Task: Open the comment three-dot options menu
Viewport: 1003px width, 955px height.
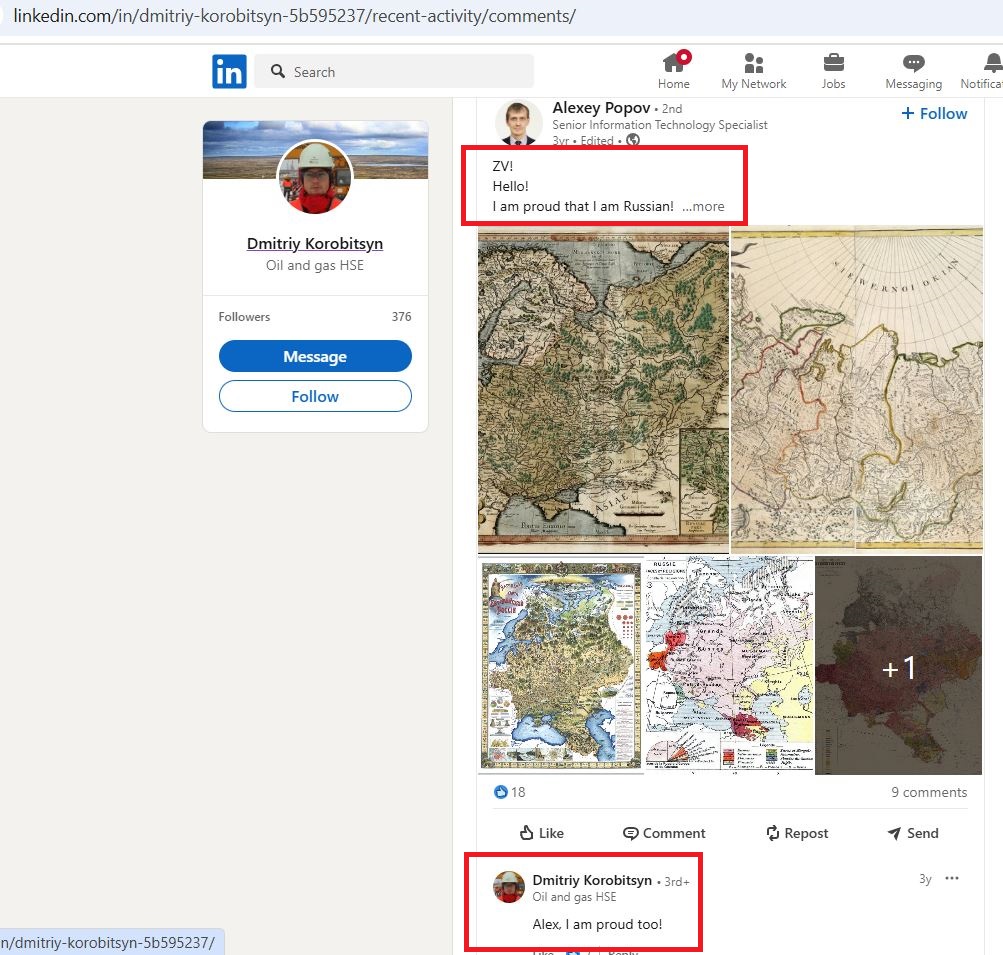Action: pos(952,878)
